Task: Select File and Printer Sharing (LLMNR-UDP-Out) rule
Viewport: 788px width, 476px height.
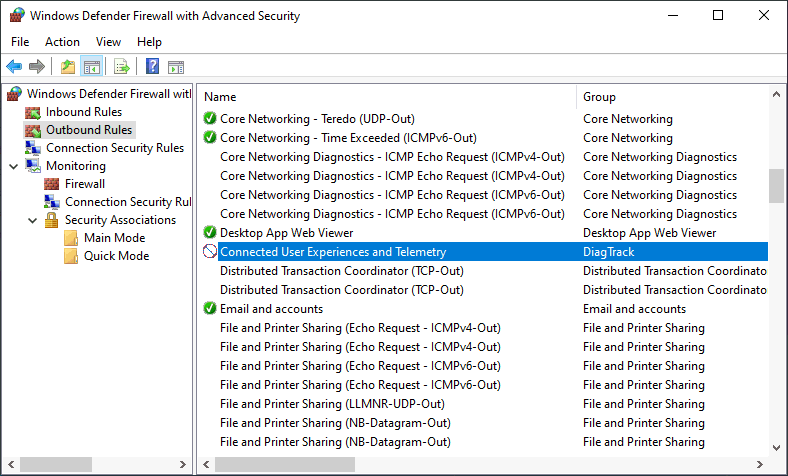Action: click(x=332, y=404)
